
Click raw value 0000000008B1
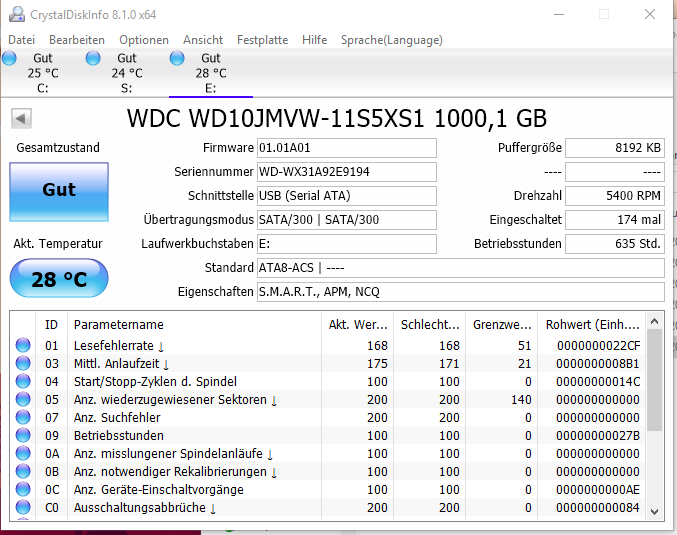click(x=598, y=364)
